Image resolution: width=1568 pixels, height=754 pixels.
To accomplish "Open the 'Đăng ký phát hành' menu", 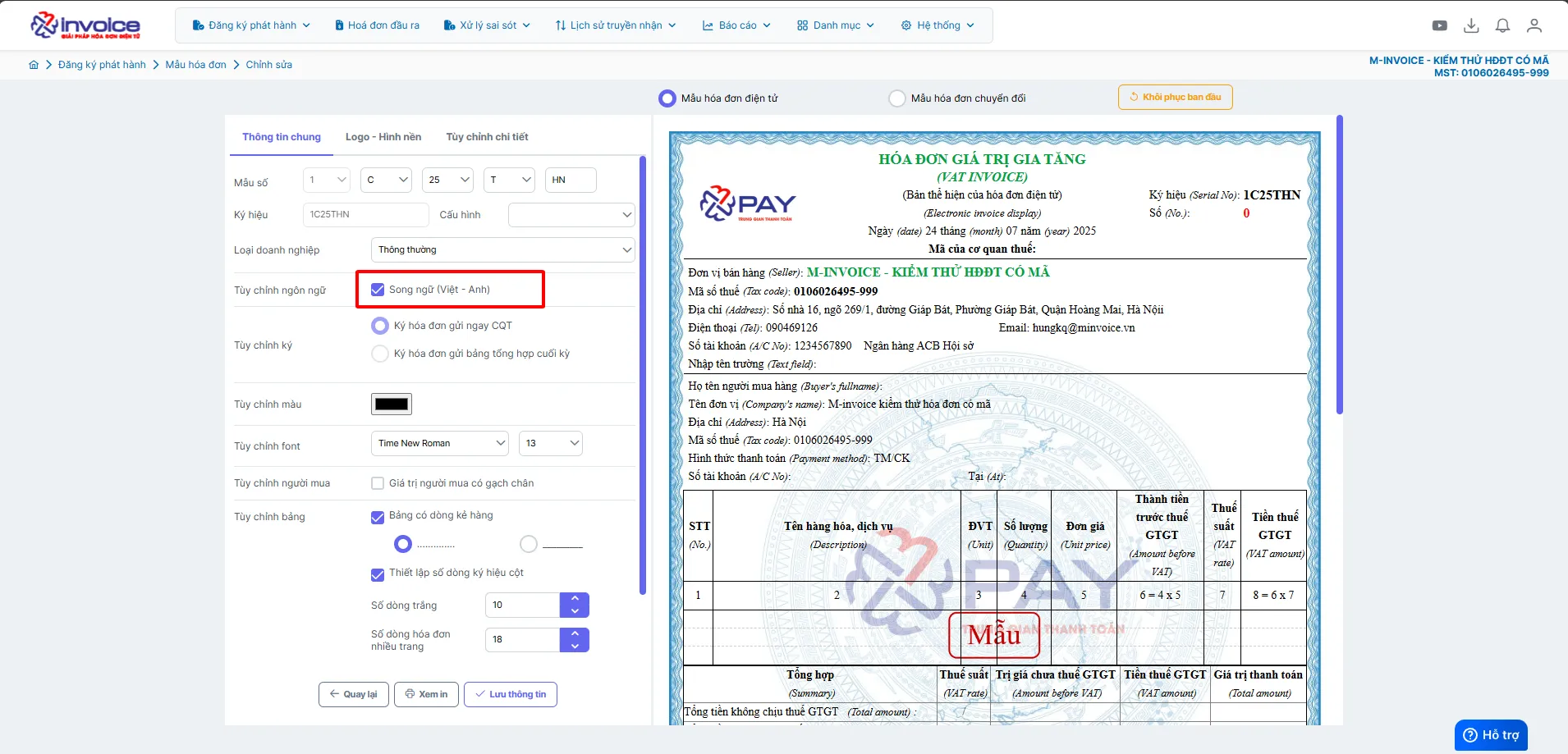I will (251, 25).
